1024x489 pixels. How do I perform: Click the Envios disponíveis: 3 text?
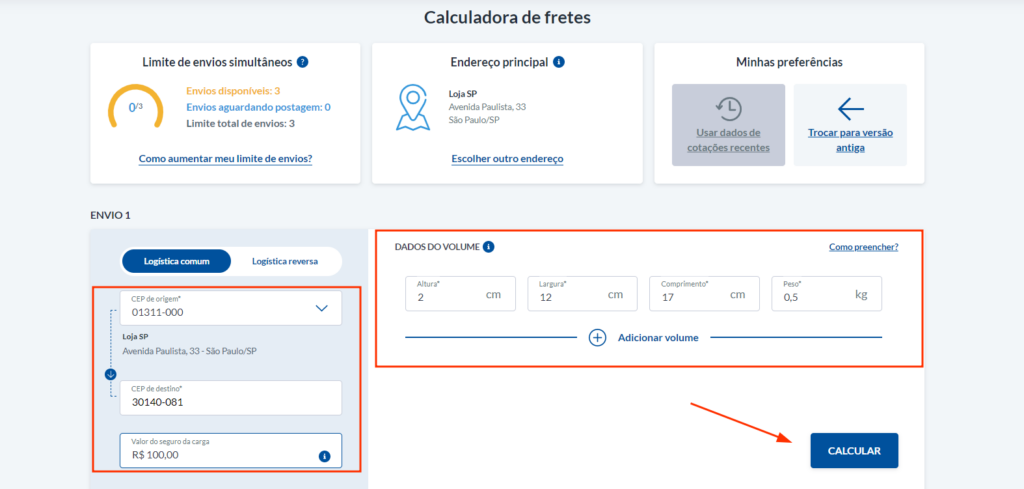coord(233,91)
